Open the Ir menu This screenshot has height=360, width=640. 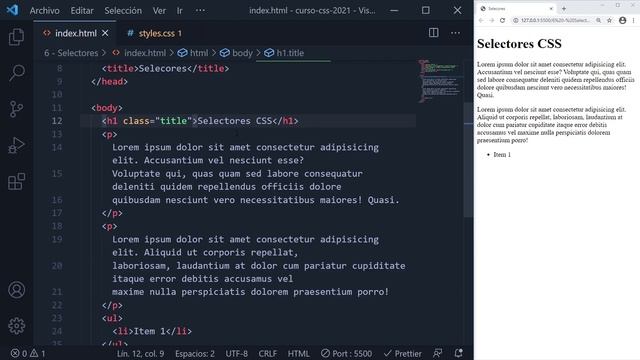pos(180,11)
